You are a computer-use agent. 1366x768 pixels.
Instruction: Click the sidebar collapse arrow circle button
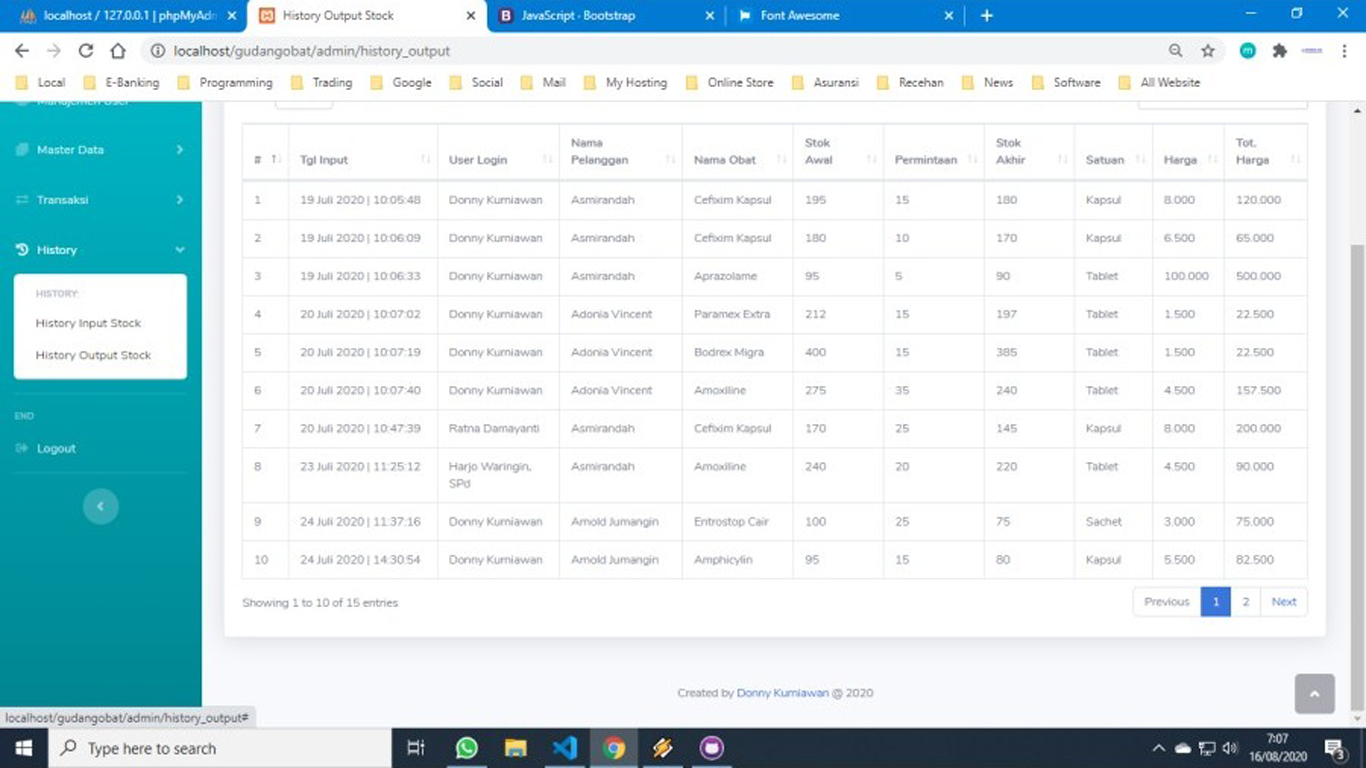coord(100,506)
